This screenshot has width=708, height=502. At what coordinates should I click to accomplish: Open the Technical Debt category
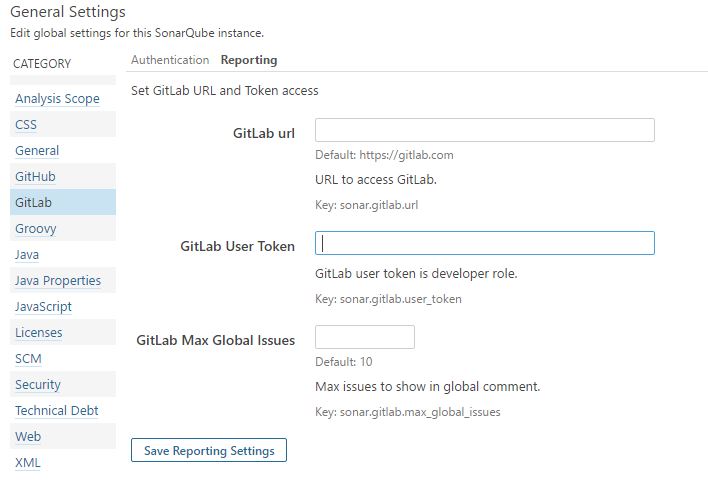pyautogui.click(x=56, y=410)
